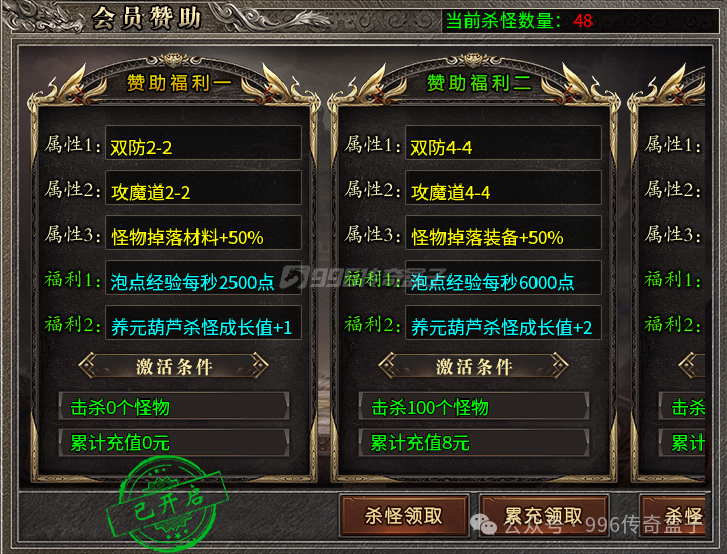
Task: Click the 击杀100个怪物 condition row
Action: [474, 407]
